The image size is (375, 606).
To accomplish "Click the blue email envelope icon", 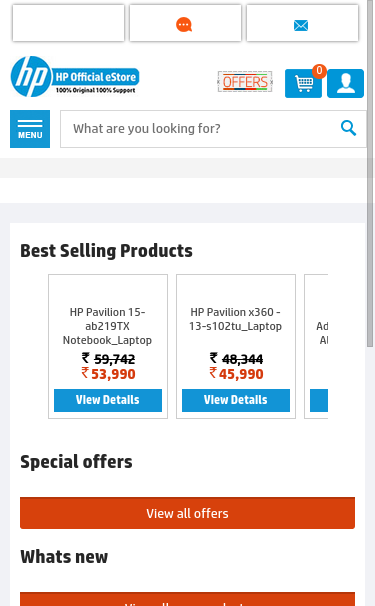I will (x=301, y=26).
